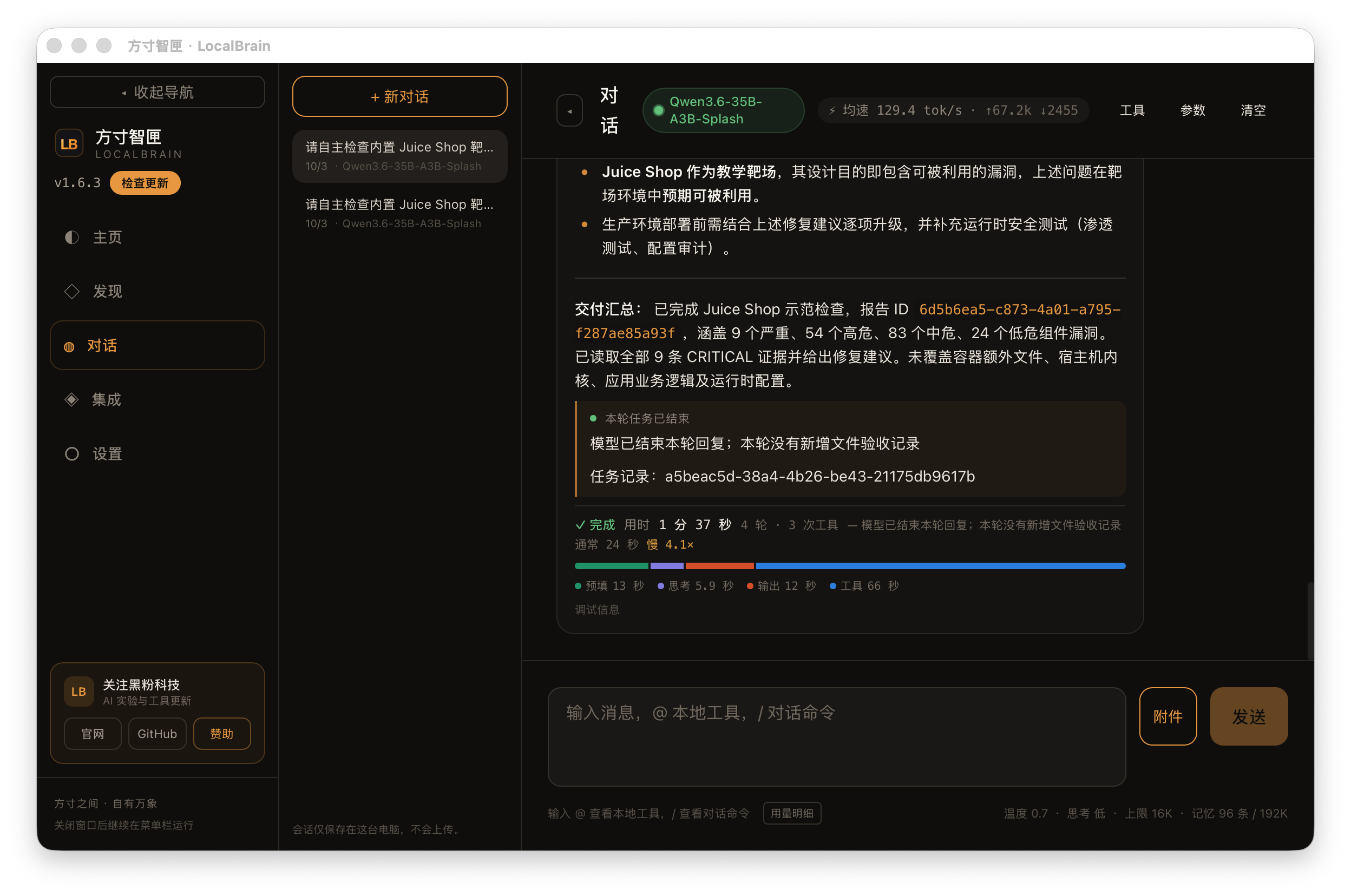Click the 发送 send button
Screen dimensions: 1351x896
pyautogui.click(x=1249, y=716)
